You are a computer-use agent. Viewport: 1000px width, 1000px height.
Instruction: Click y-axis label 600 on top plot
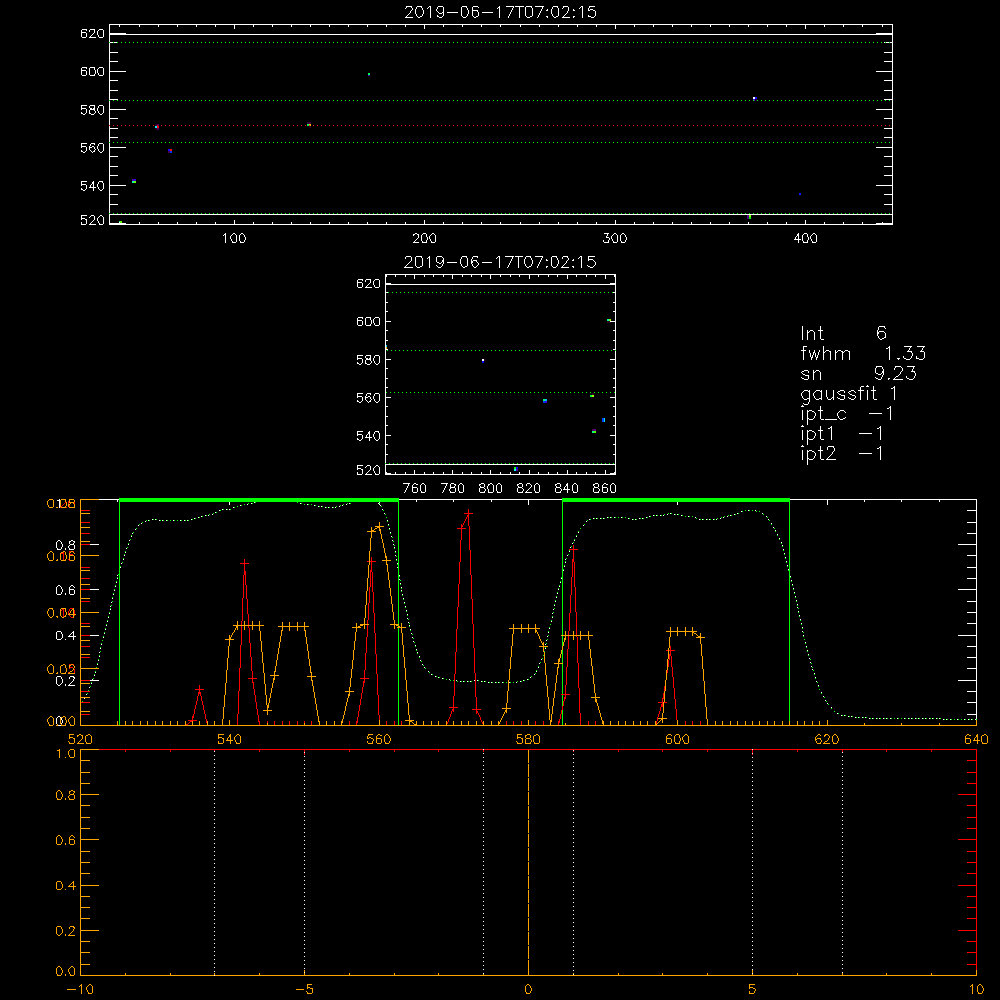92,71
